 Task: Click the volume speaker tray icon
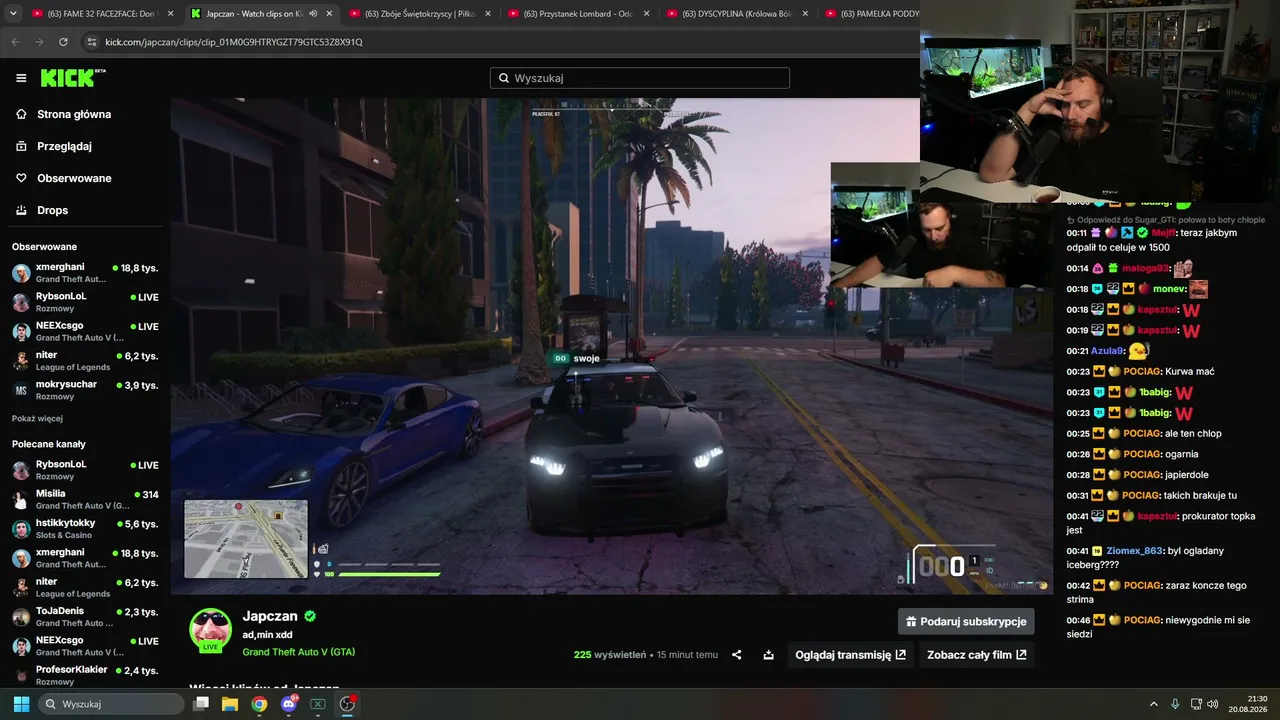[x=1213, y=704]
